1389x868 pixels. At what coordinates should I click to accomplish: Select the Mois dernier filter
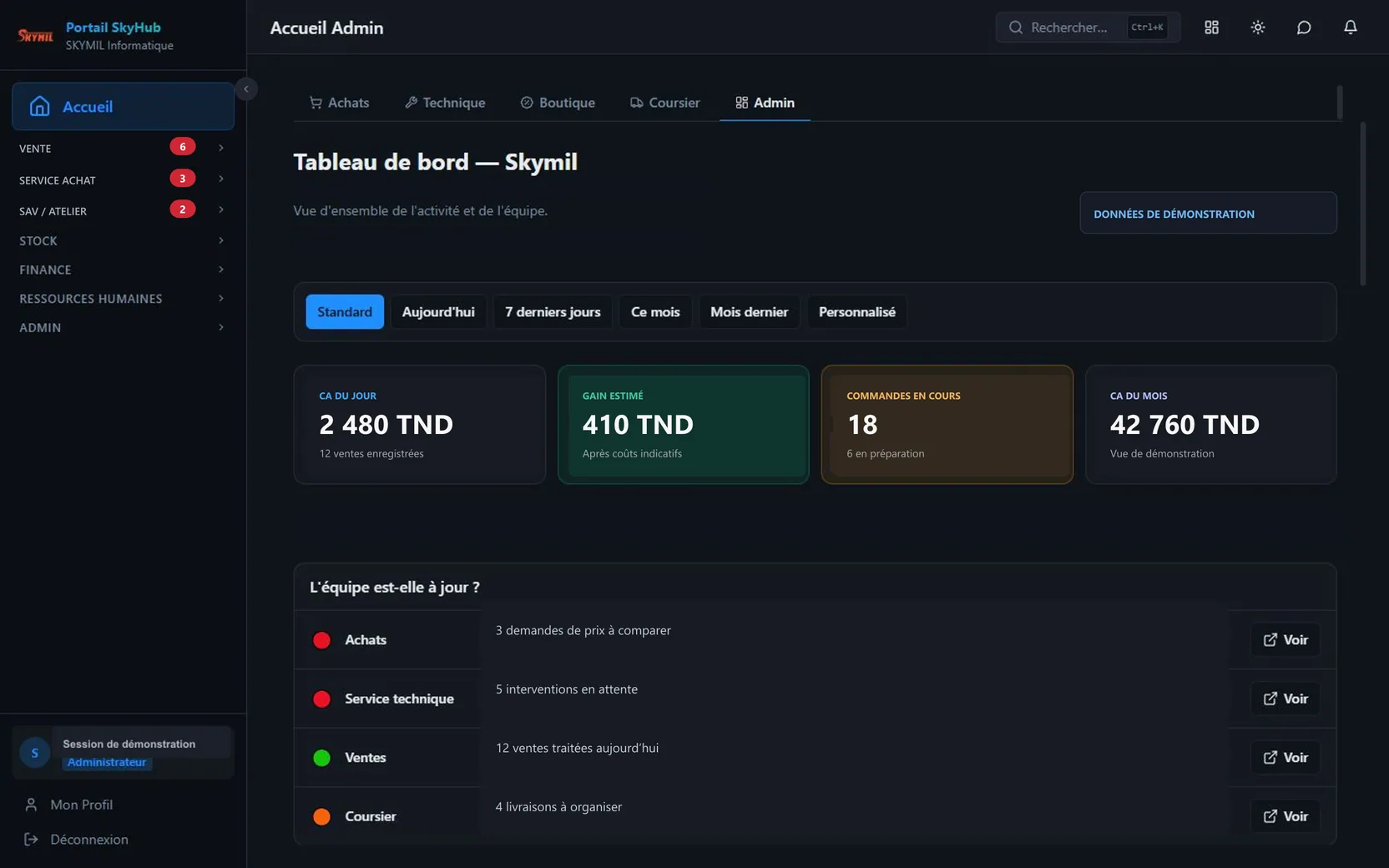[x=750, y=312]
